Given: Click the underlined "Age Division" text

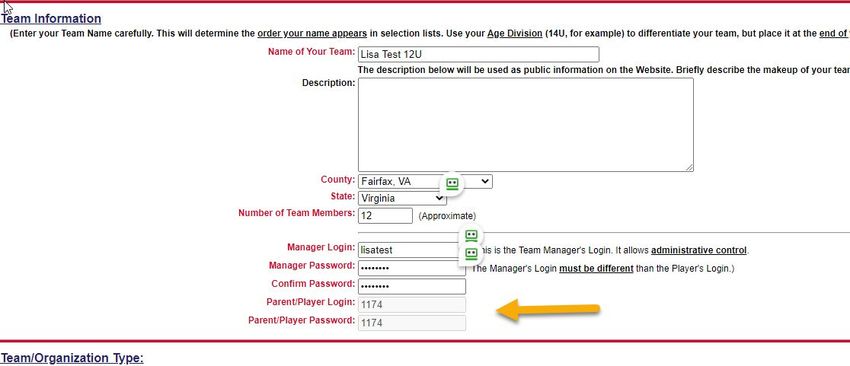Looking at the screenshot, I should point(514,33).
